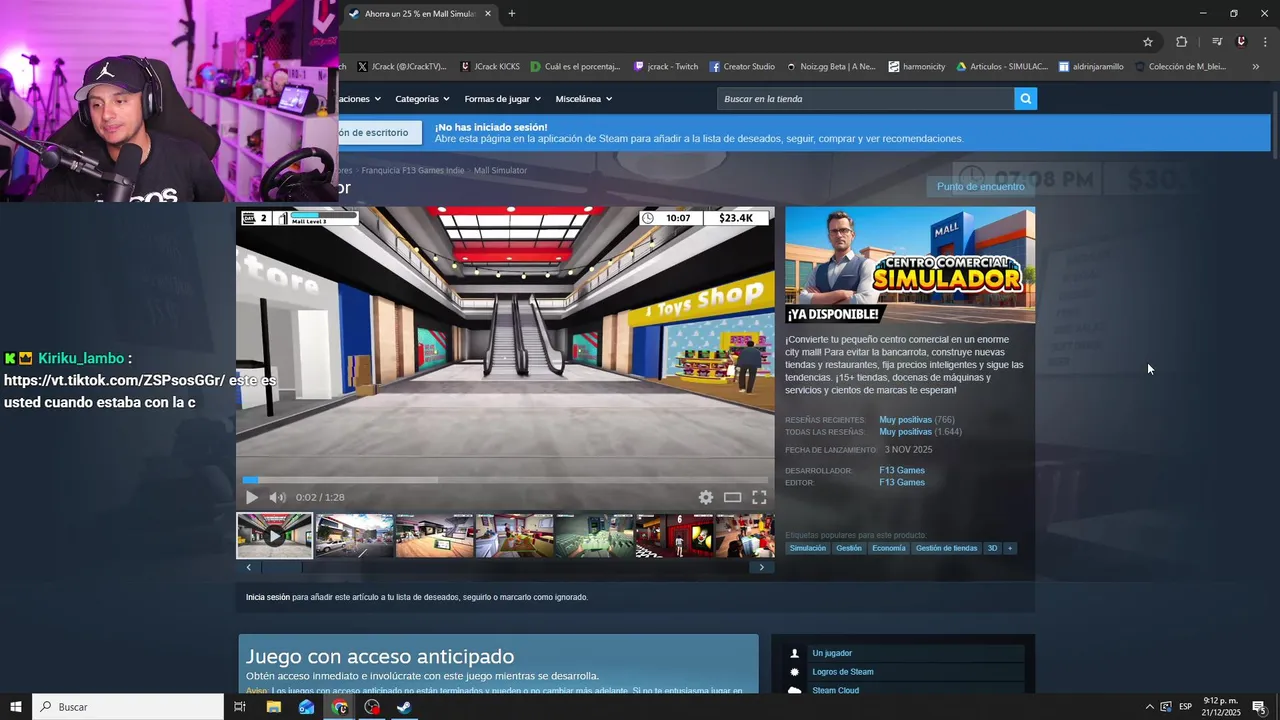Viewport: 1280px width, 720px height.
Task: Select the fifth screenshot thumbnail
Action: tap(594, 536)
